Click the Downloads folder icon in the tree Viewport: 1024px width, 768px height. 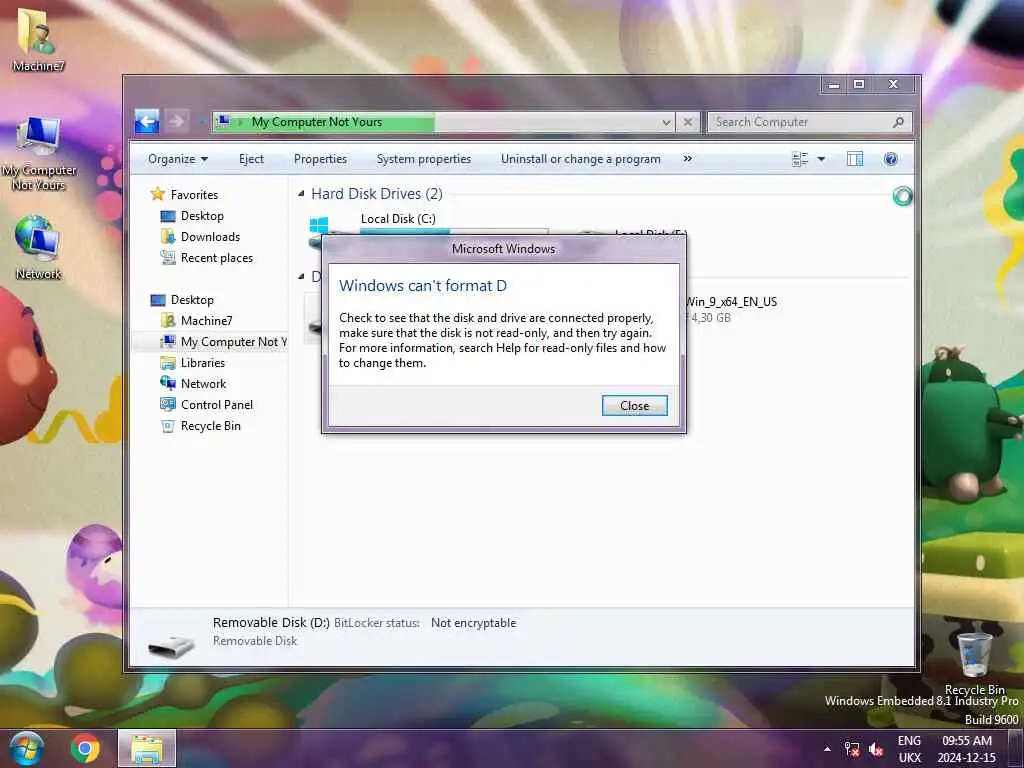click(168, 236)
